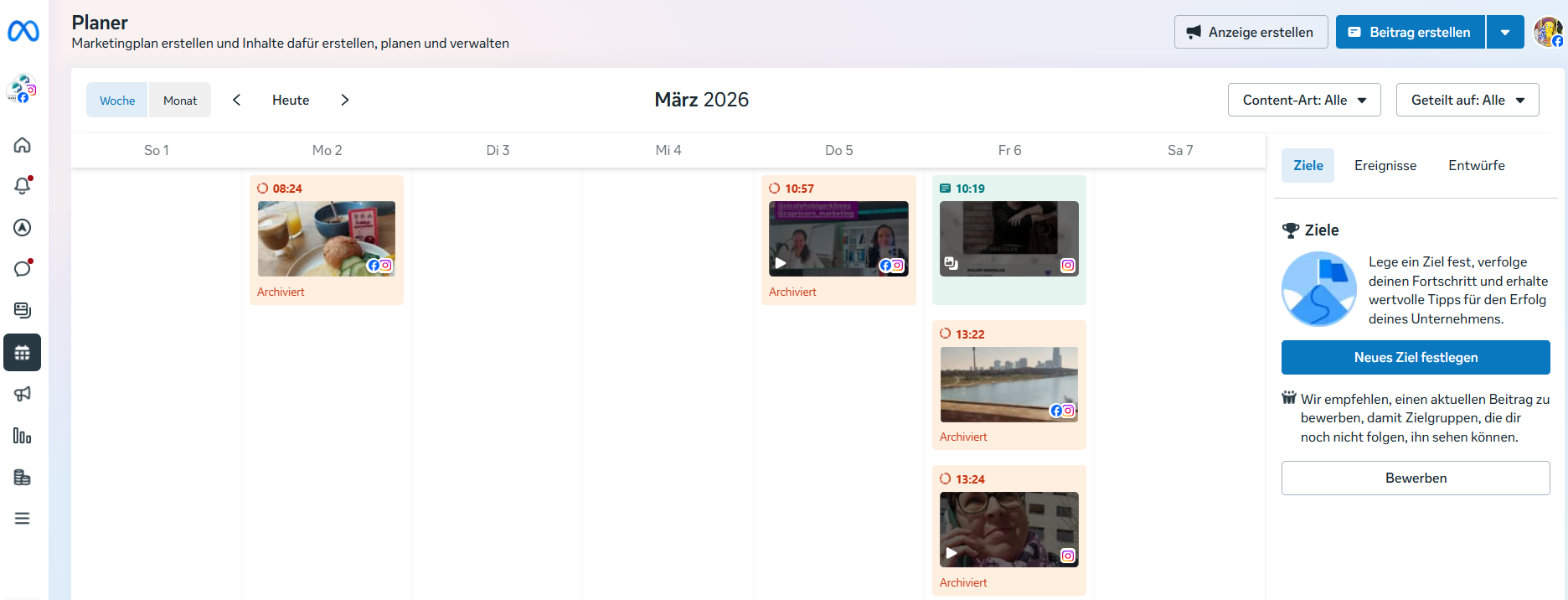Screen dimensions: 1568x600
Task: Click the Heute button
Action: 291,100
